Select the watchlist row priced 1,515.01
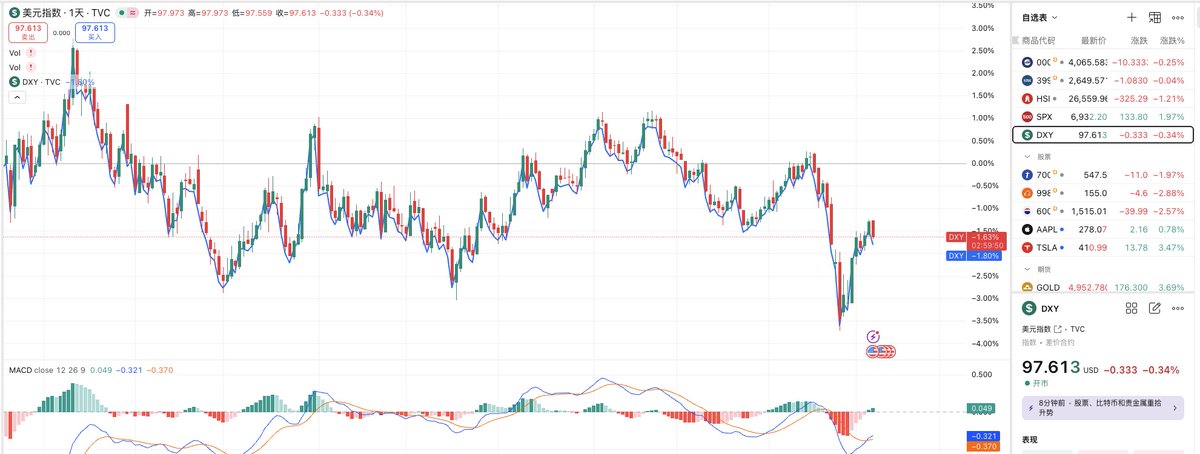Screen dimensions: 1200x454 tap(1103, 211)
